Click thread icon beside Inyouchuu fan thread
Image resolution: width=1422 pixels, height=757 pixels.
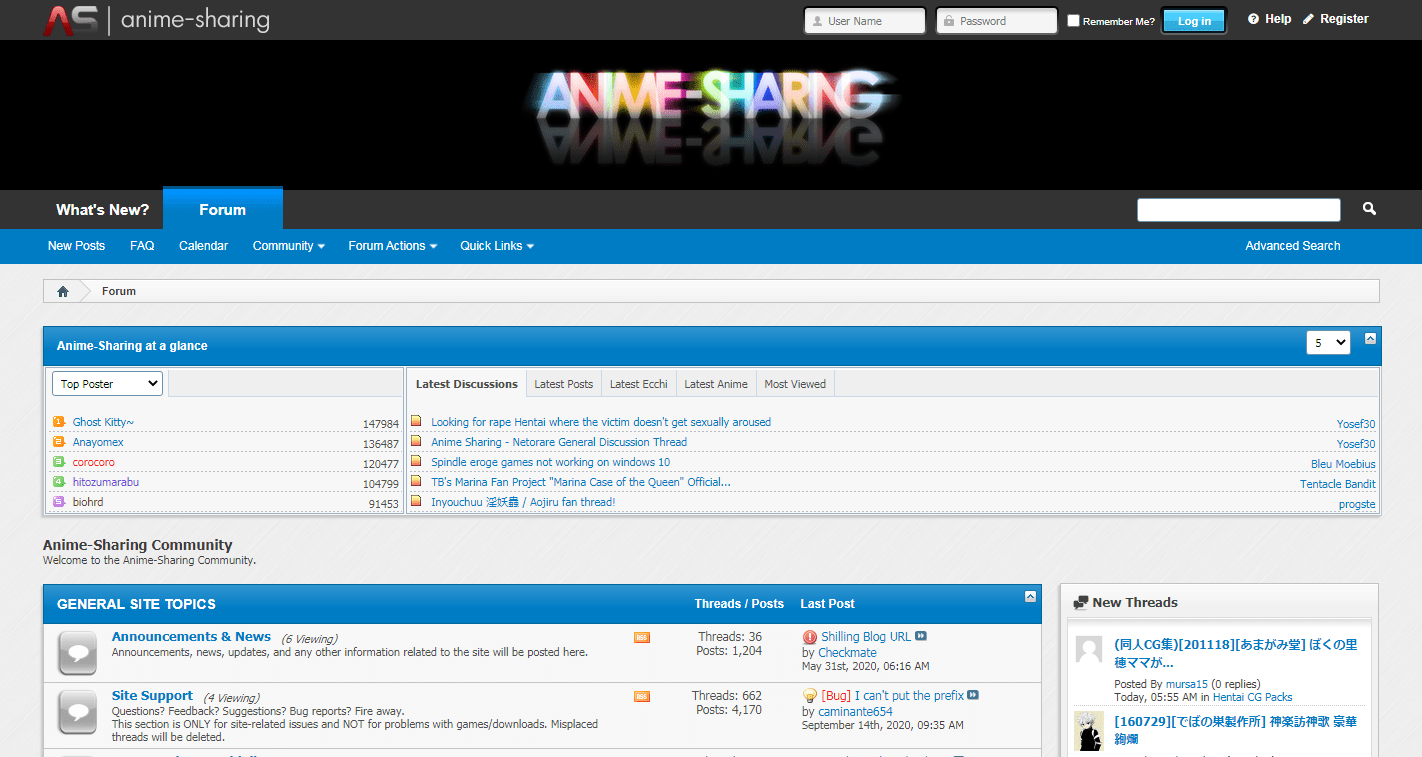pos(416,501)
